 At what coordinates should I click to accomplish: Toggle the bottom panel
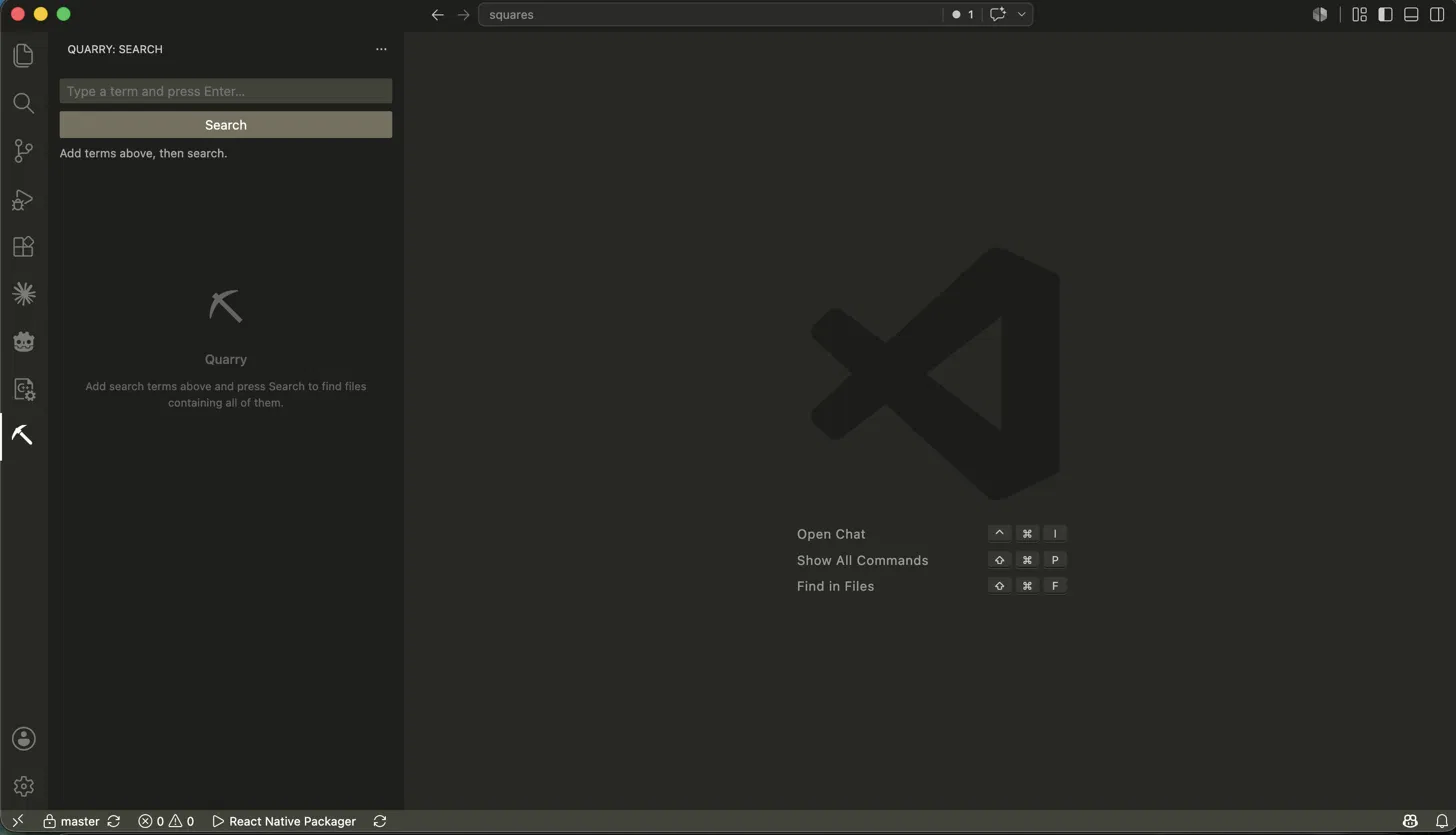pyautogui.click(x=1411, y=15)
